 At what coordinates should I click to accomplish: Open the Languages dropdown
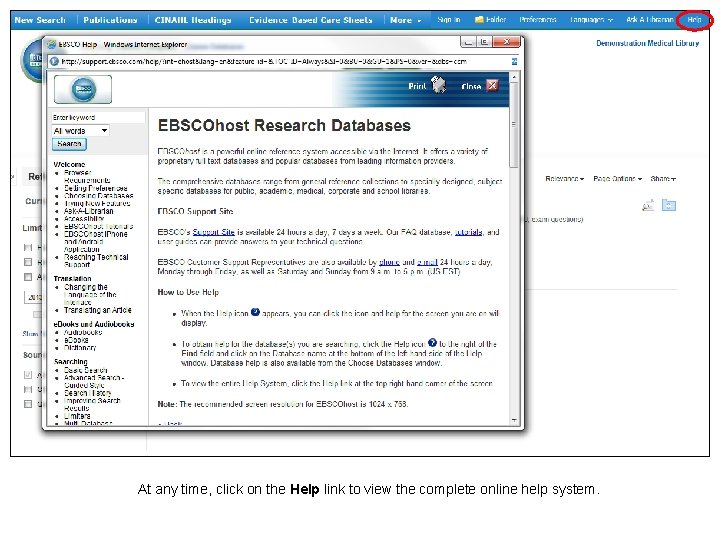(x=591, y=20)
